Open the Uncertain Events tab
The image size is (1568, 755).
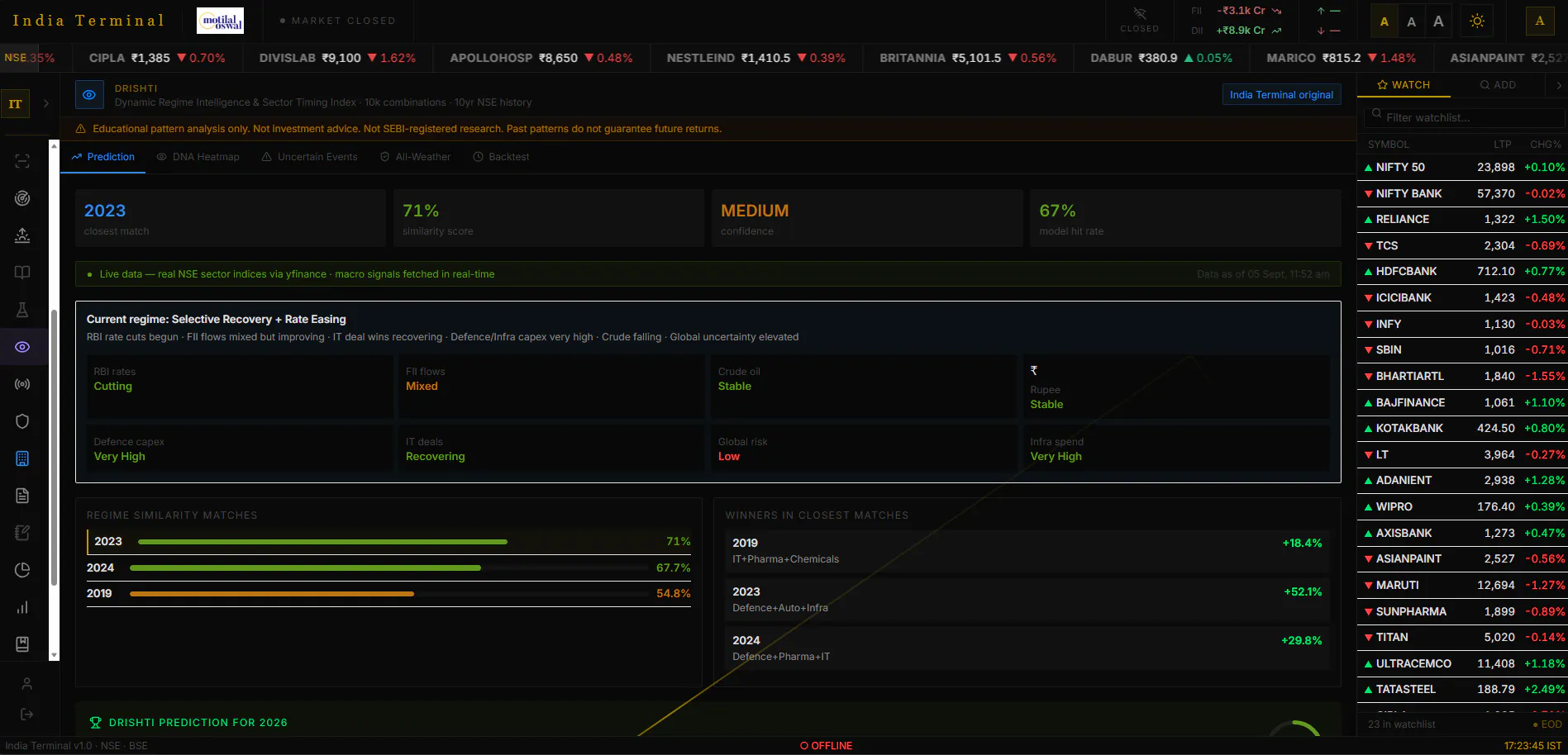310,157
